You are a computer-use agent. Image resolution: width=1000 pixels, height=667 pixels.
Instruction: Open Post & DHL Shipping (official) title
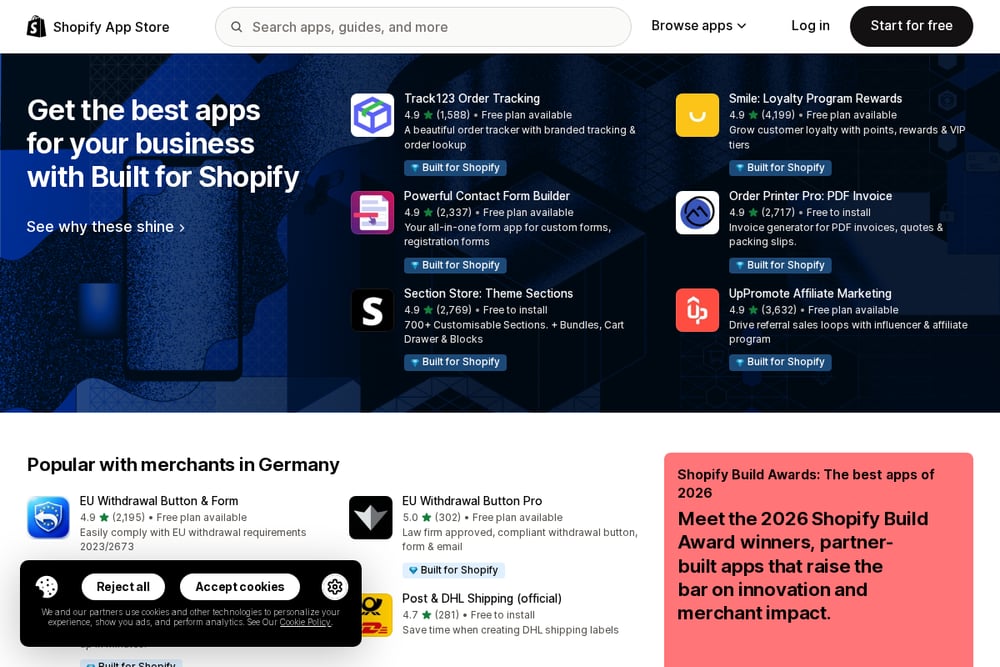tap(482, 599)
